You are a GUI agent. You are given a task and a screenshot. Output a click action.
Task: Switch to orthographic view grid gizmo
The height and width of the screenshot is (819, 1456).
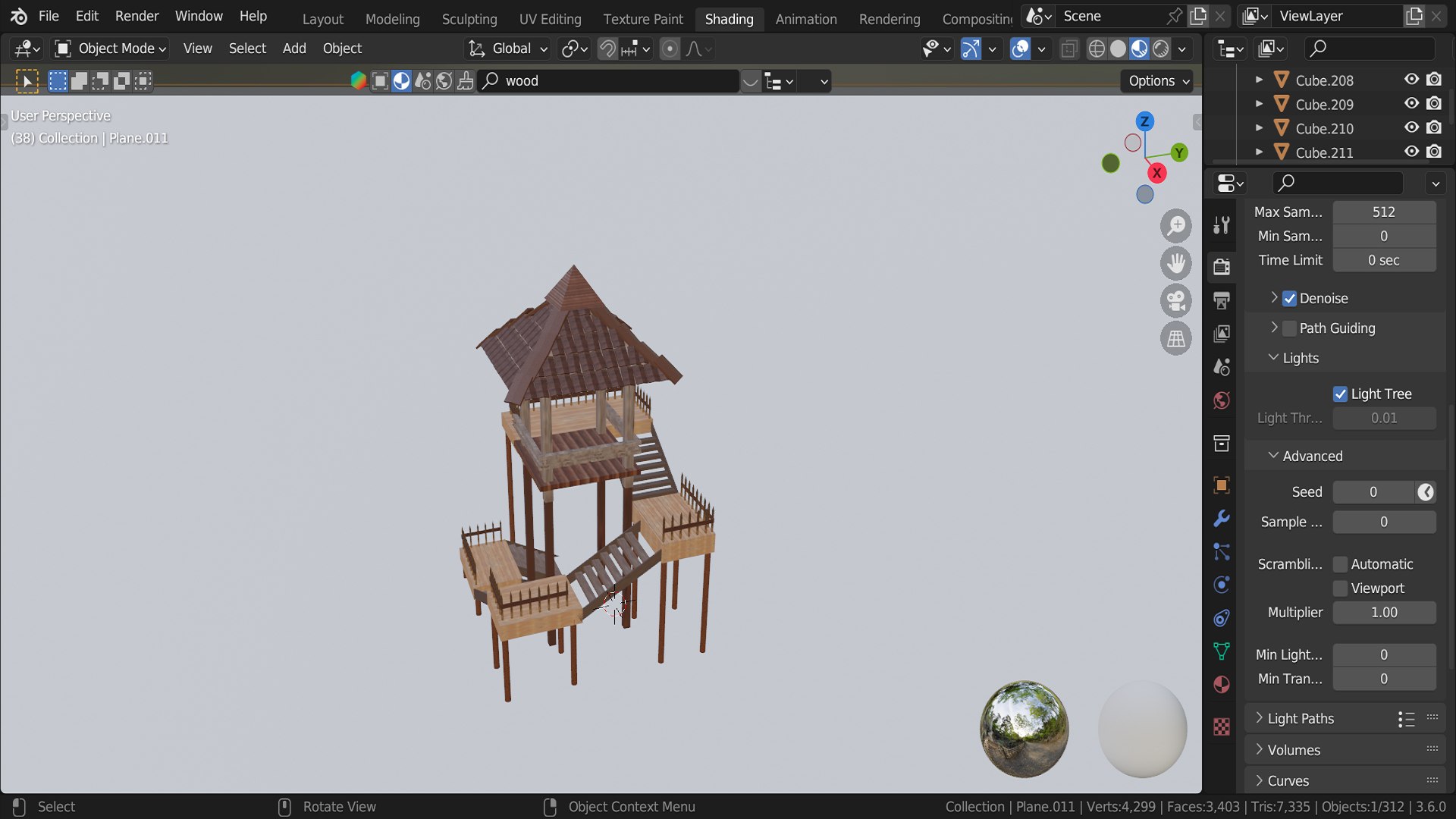[1176, 338]
